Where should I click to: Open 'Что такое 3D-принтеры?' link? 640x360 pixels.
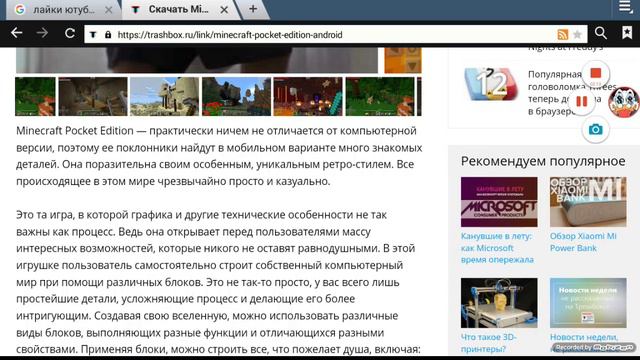(489, 343)
